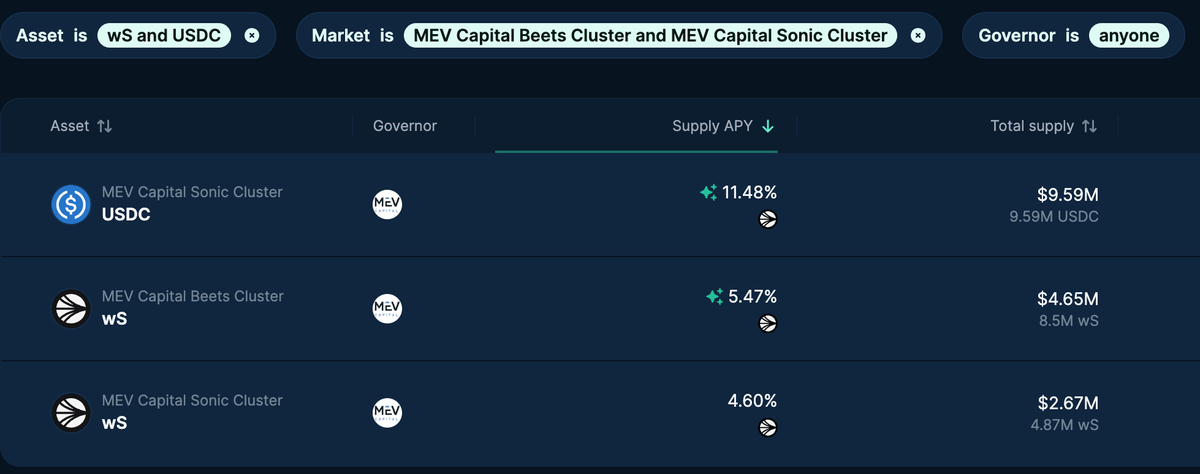
Task: Click the sparkle rewards icon beside 11.48%
Action: 708,192
